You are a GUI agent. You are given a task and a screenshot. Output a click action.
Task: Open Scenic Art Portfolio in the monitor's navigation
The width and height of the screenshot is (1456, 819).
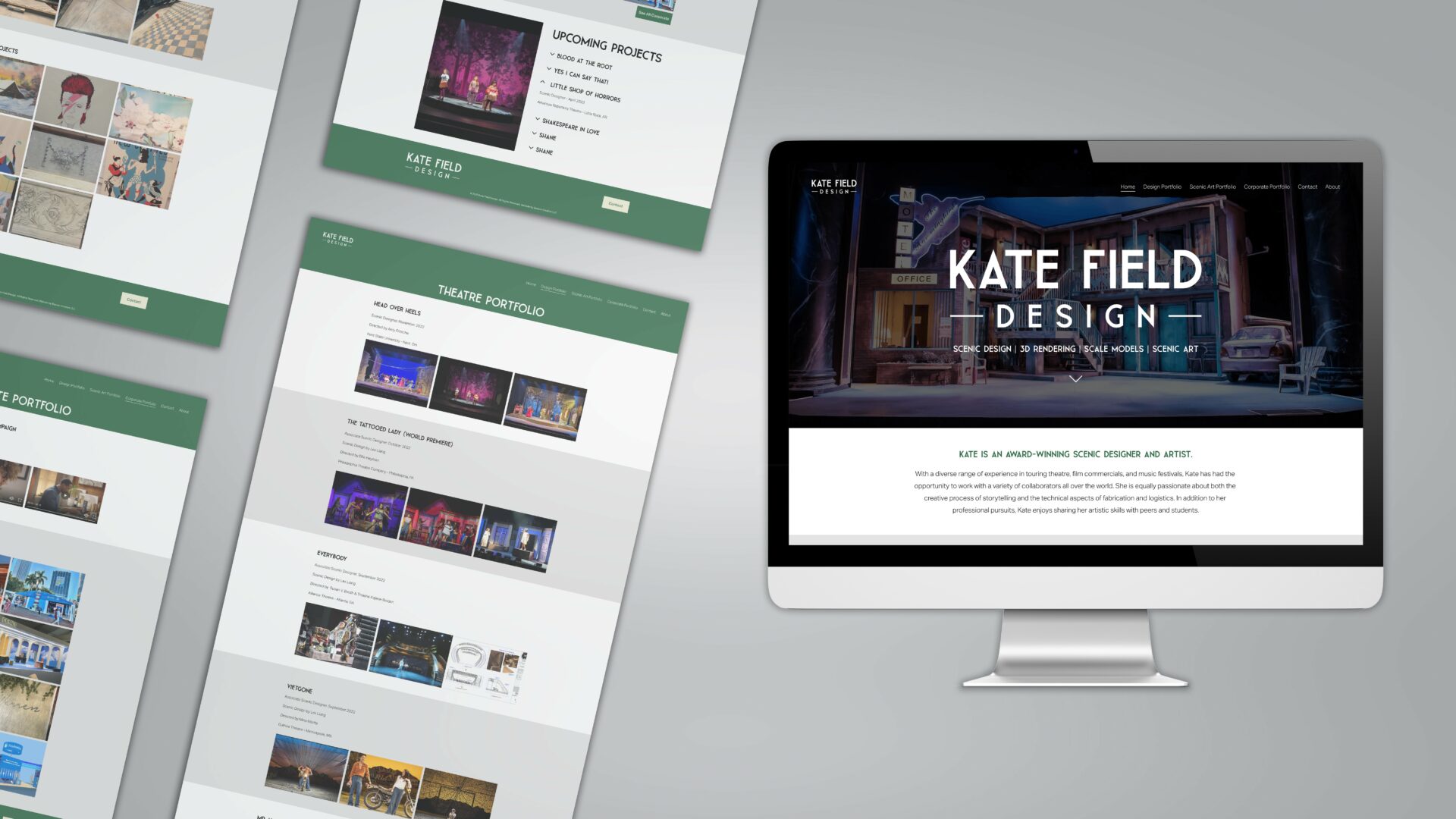click(1213, 187)
